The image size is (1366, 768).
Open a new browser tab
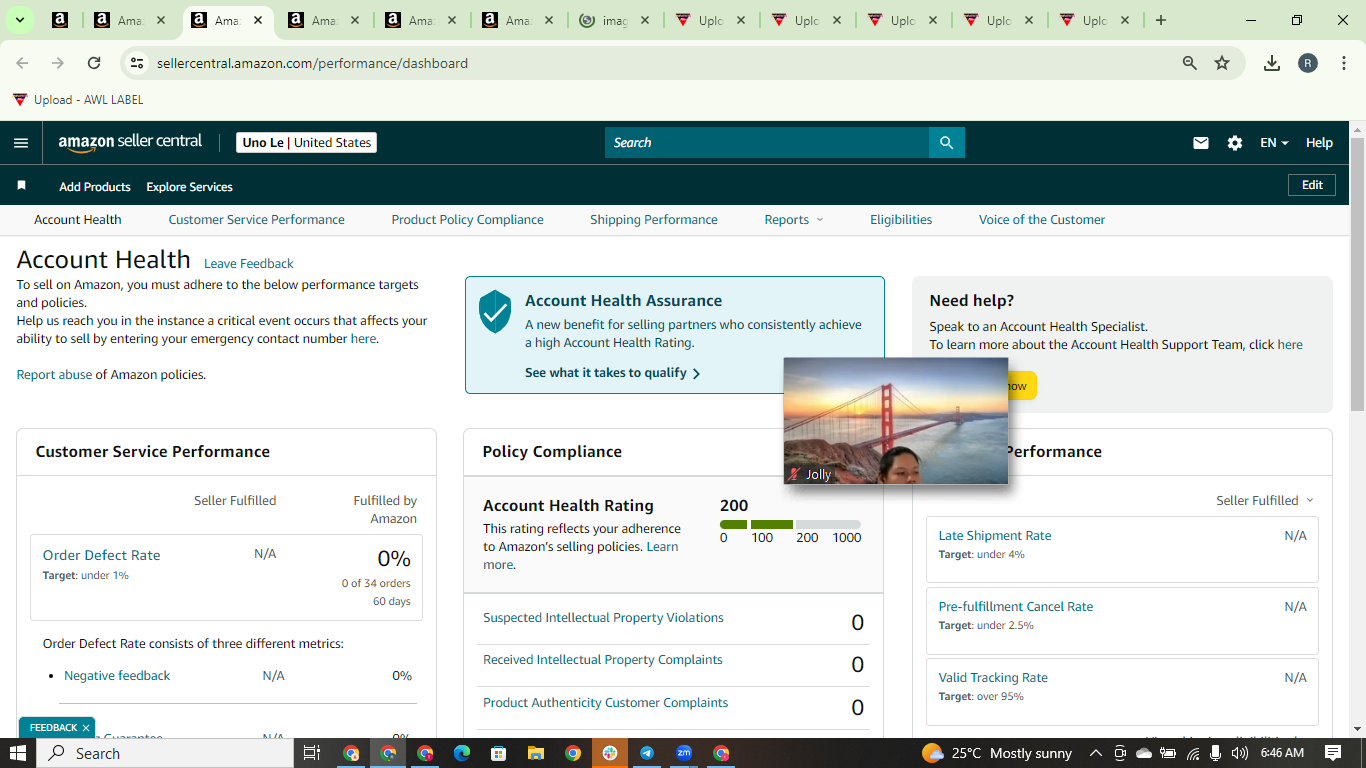coord(1160,20)
